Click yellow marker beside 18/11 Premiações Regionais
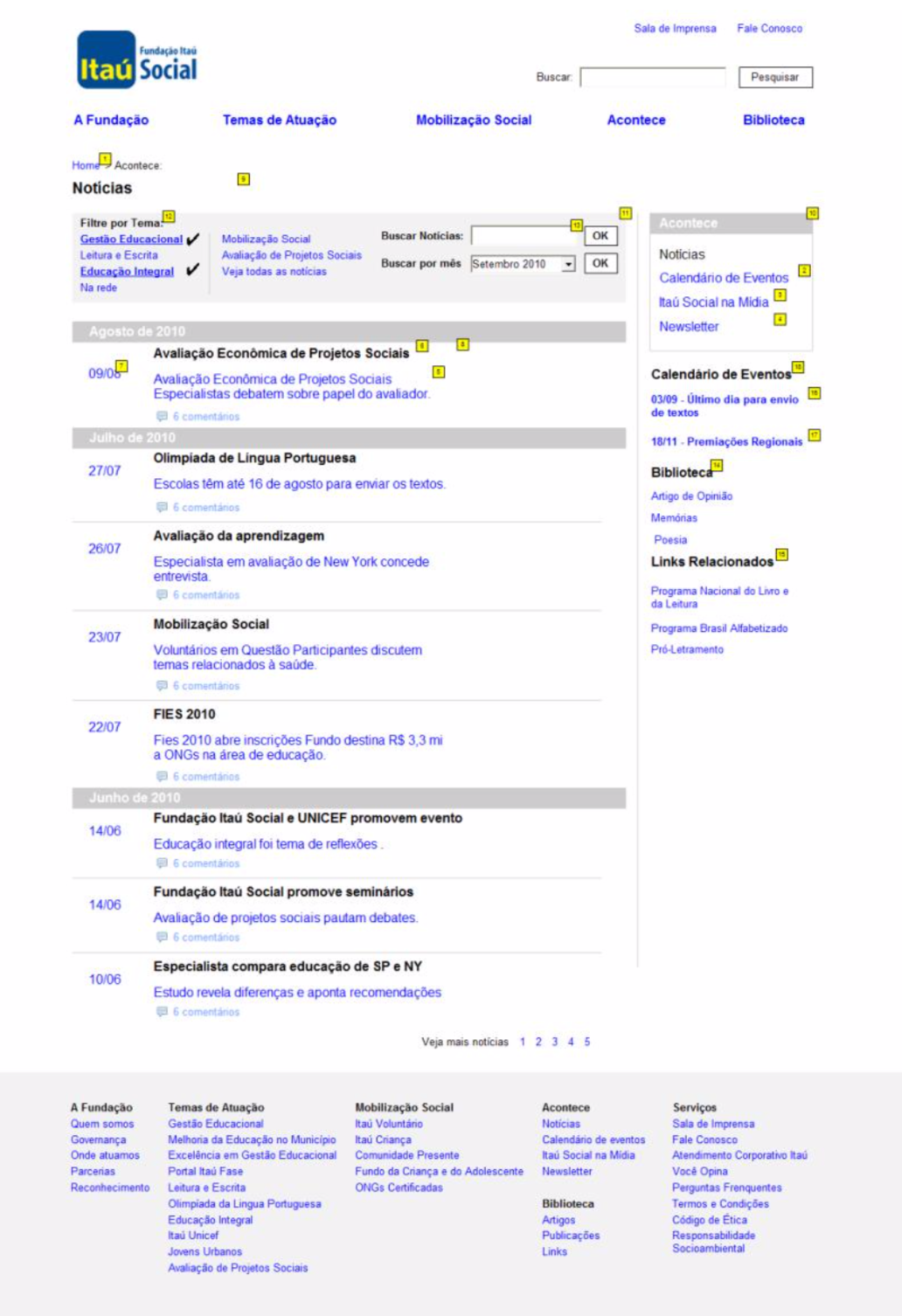This screenshot has height=1316, width=902. [814, 435]
